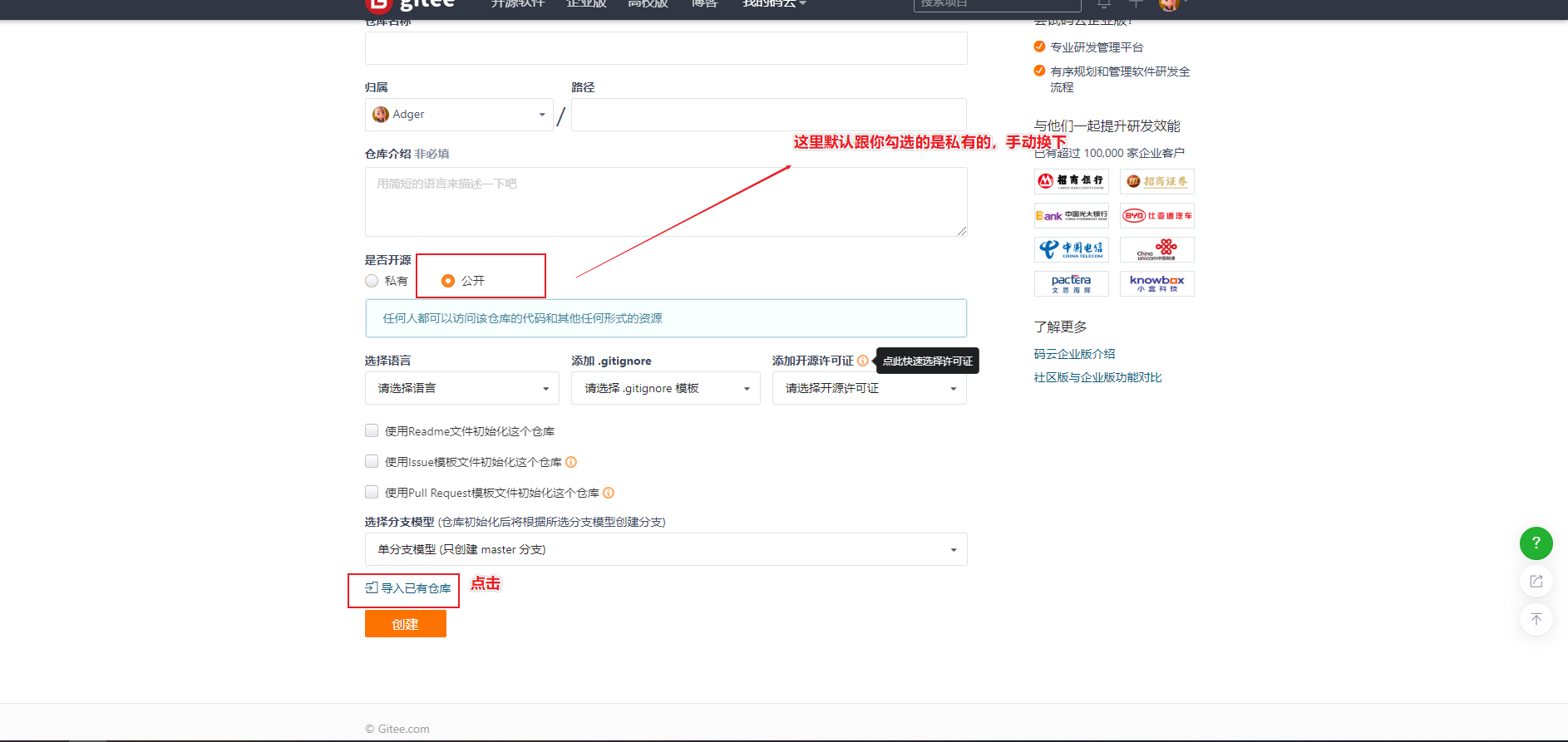Click the external link share icon button
This screenshot has height=742, width=1568.
point(1536,581)
